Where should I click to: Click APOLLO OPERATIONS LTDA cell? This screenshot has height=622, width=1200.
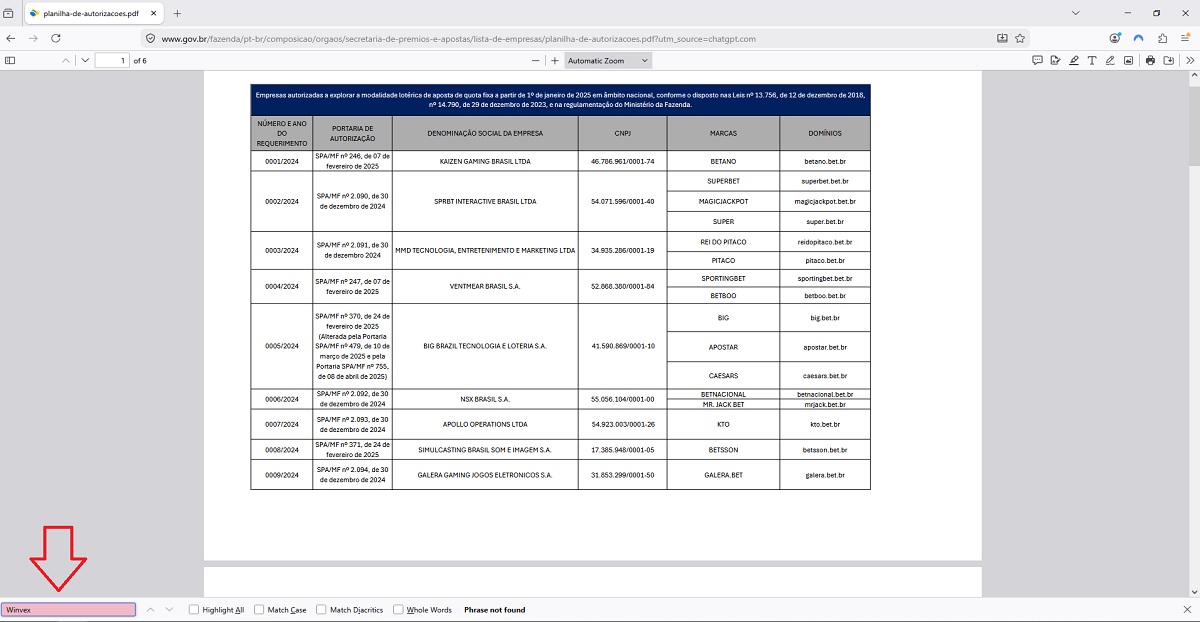(x=485, y=424)
